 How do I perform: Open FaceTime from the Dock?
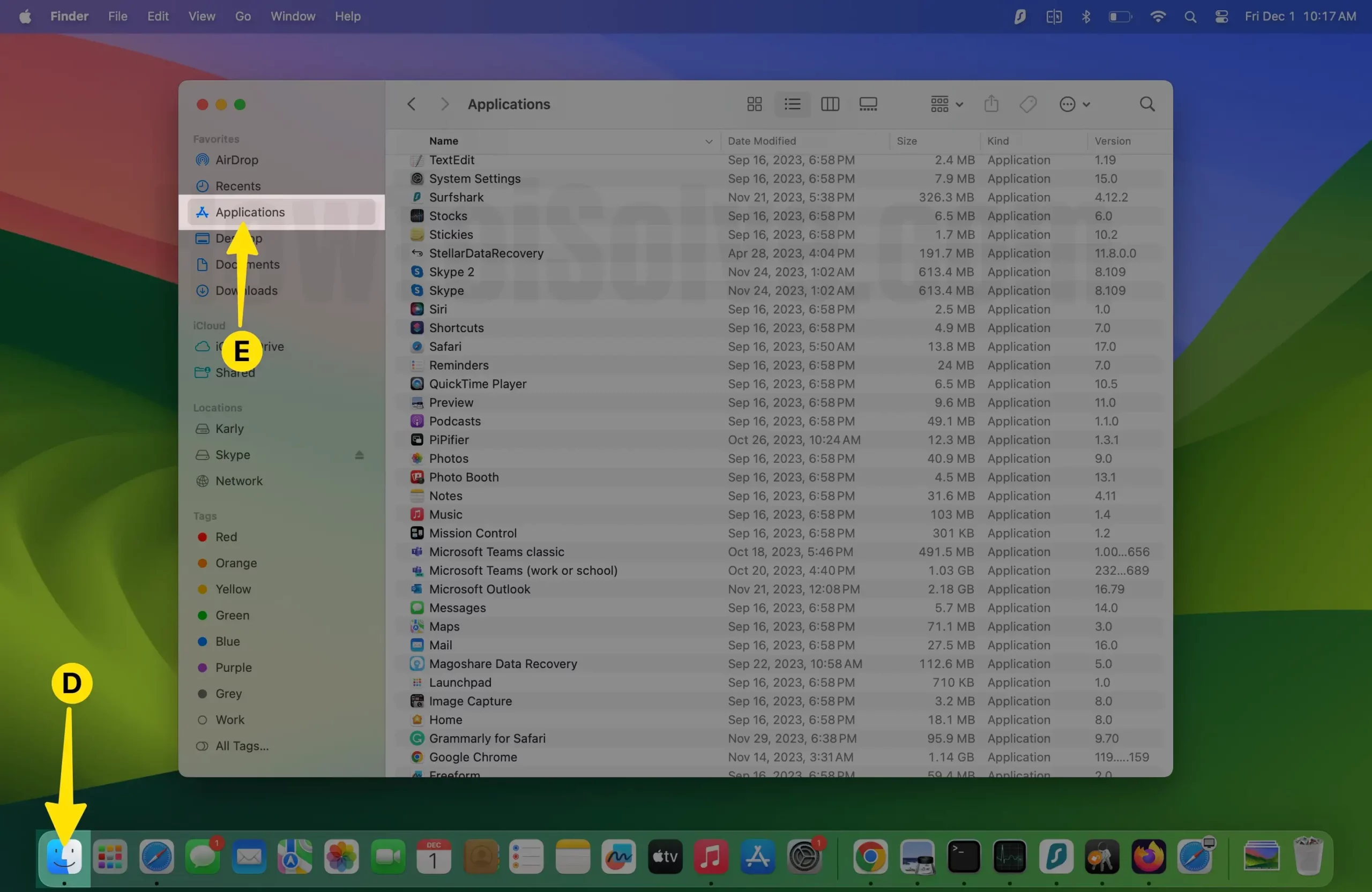387,856
